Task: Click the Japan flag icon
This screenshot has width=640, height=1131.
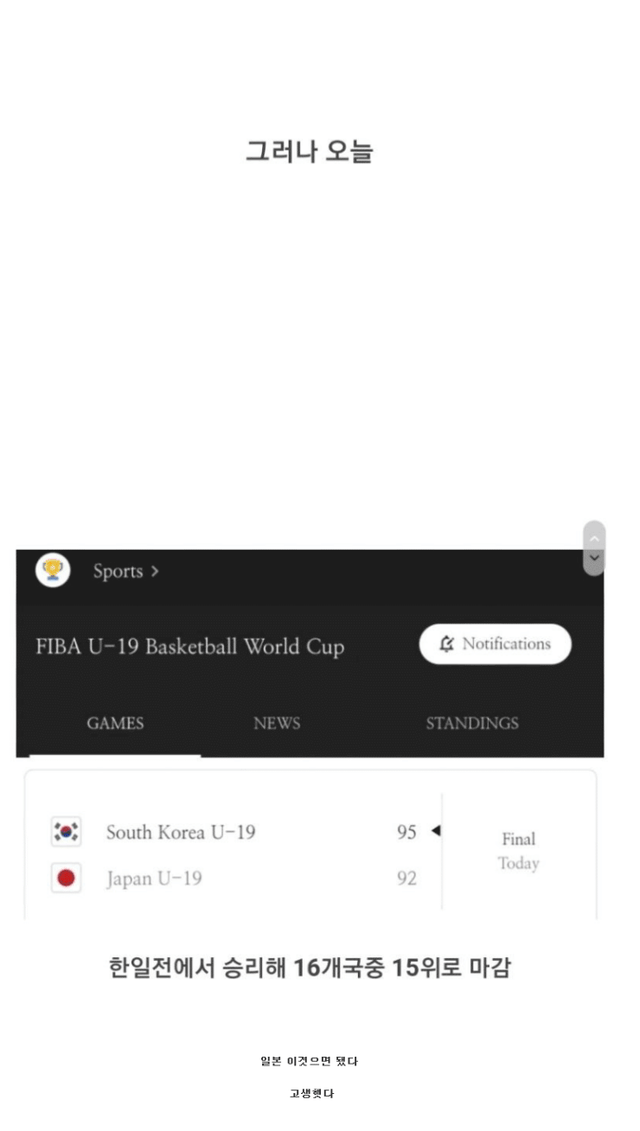Action: 66,879
